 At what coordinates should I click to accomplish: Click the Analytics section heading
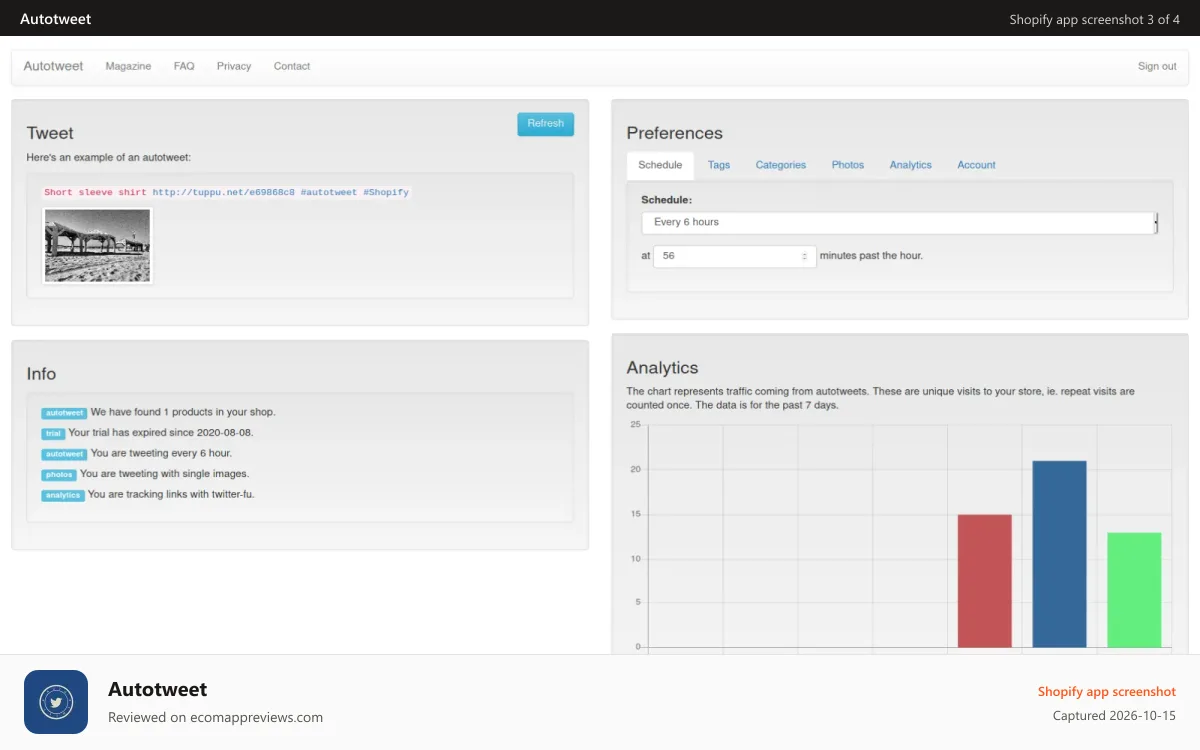coord(662,367)
